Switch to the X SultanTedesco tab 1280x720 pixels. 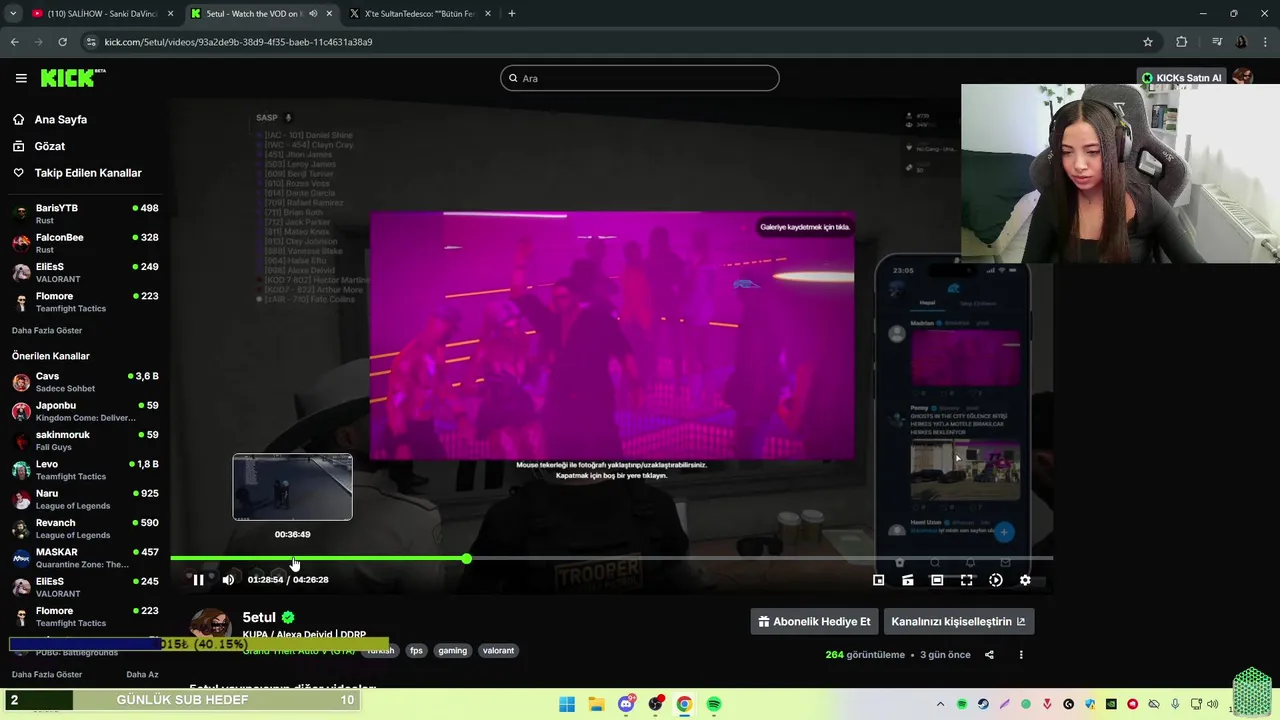click(420, 14)
